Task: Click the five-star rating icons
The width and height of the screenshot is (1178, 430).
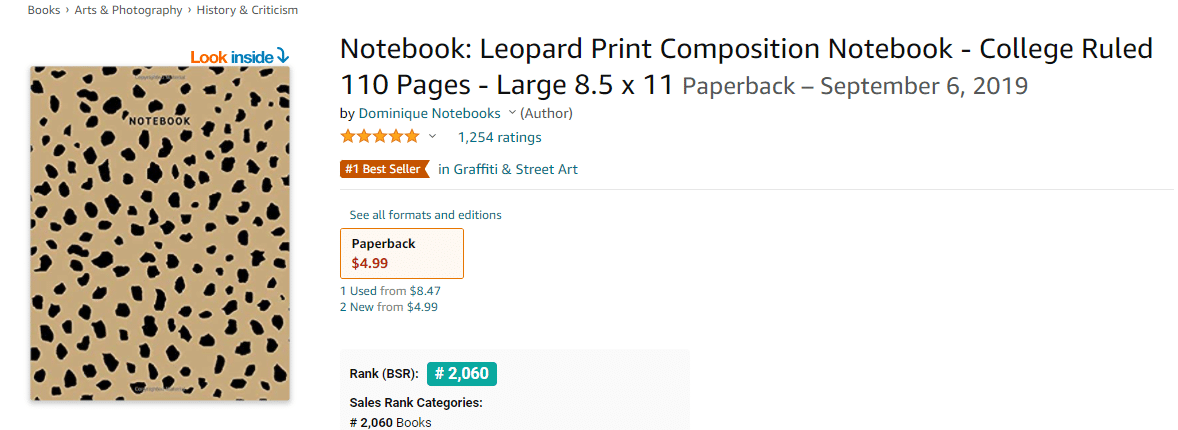Action: tap(380, 136)
